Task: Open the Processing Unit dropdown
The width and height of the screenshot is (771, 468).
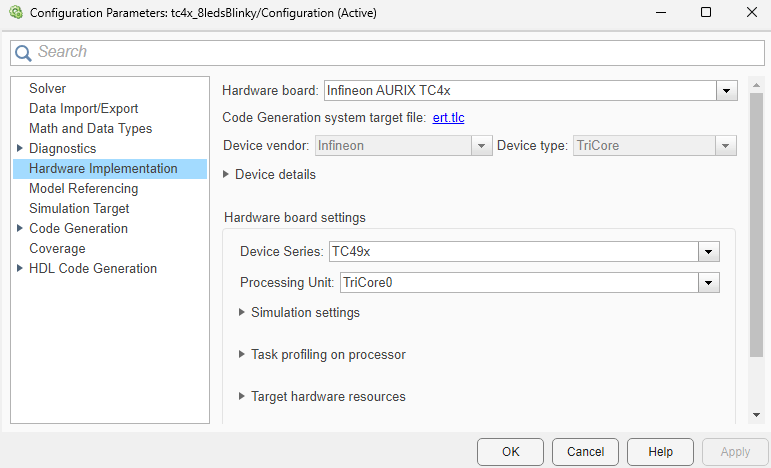Action: coord(710,283)
